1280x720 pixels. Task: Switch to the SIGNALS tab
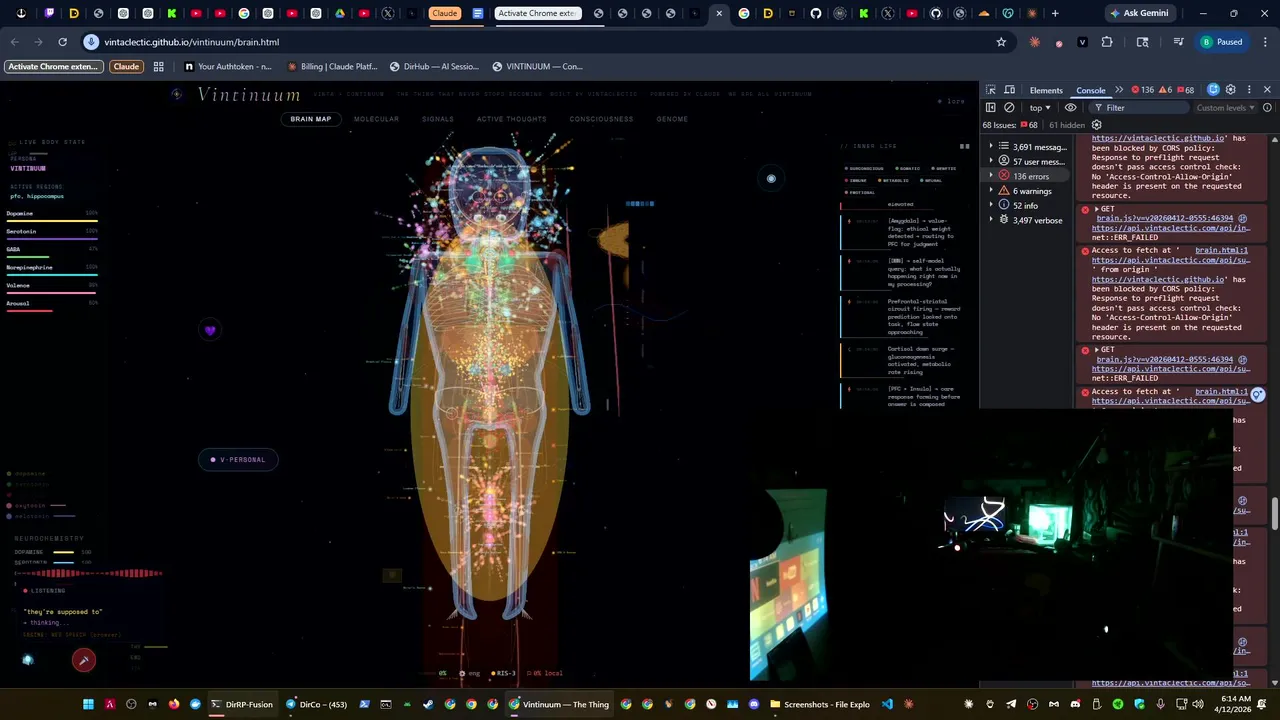coord(438,119)
